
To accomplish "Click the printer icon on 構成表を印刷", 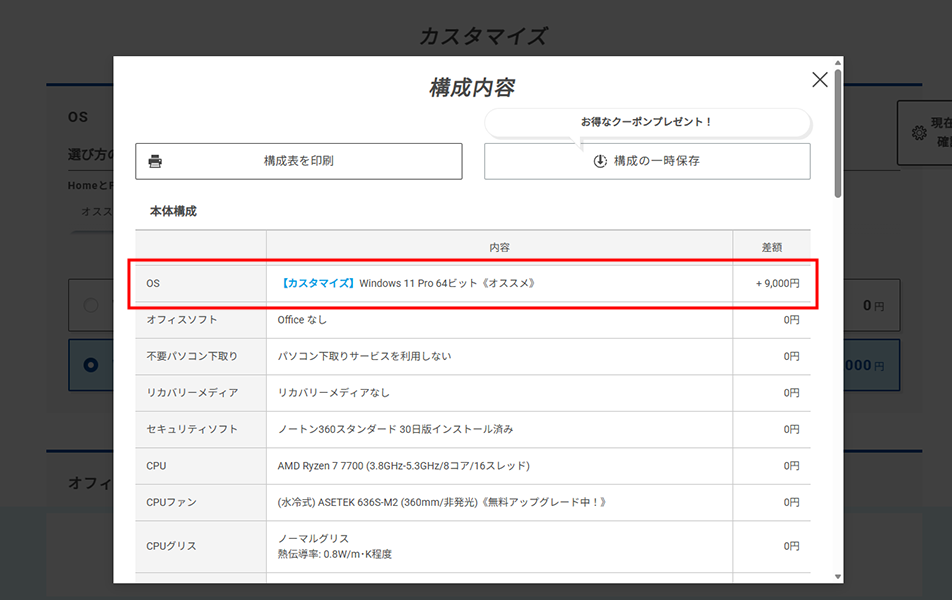I will [155, 161].
